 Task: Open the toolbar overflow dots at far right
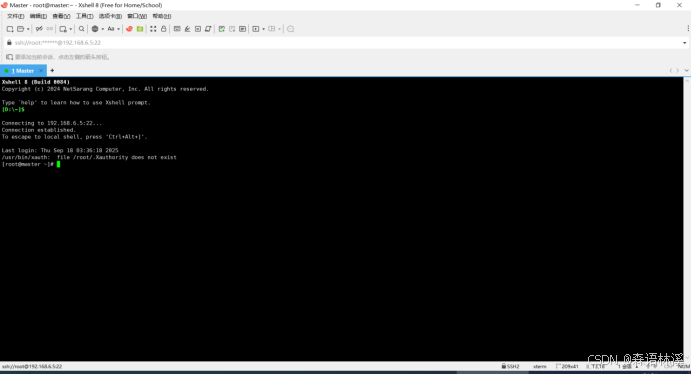click(688, 28)
